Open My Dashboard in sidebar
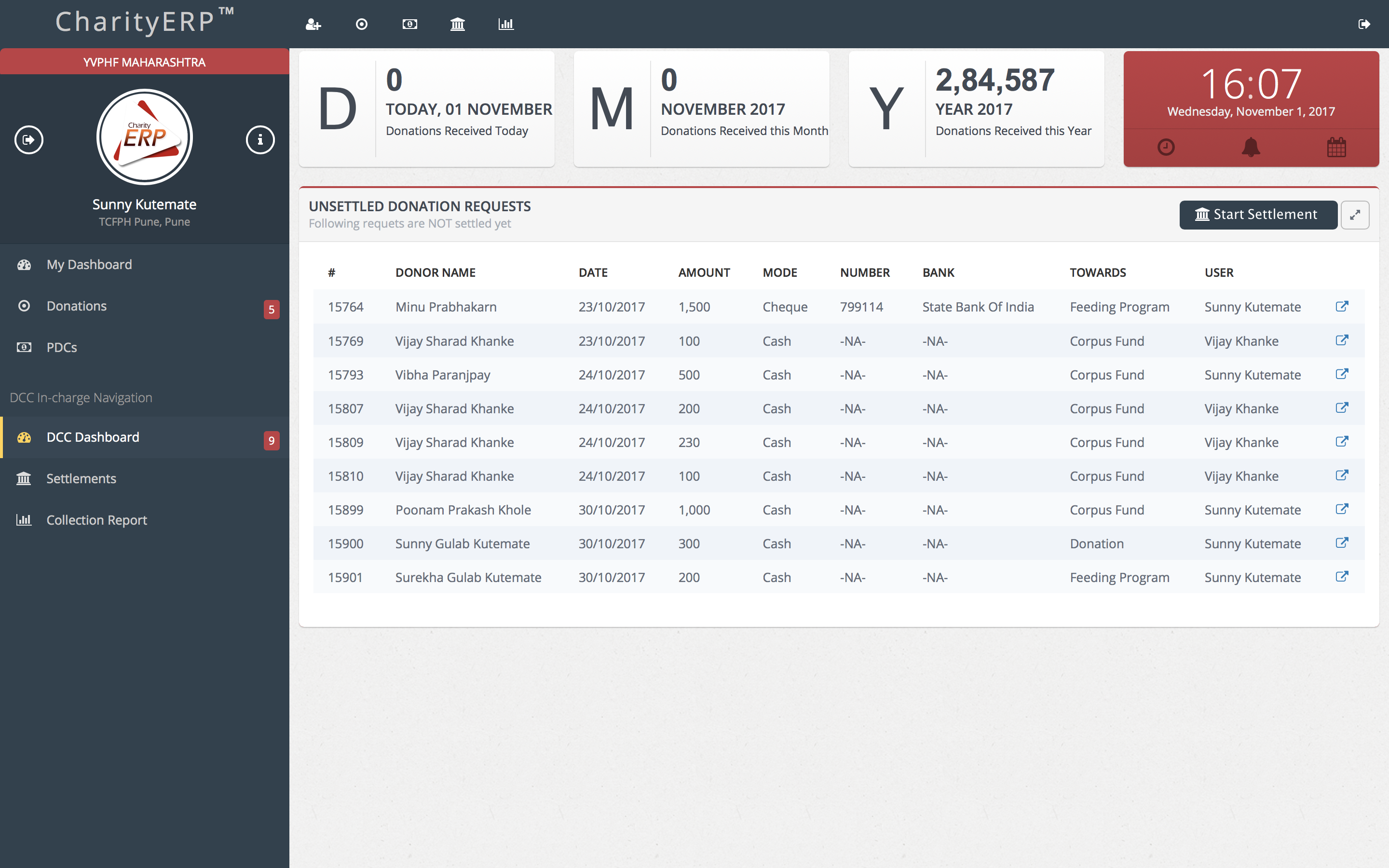 pyautogui.click(x=89, y=265)
